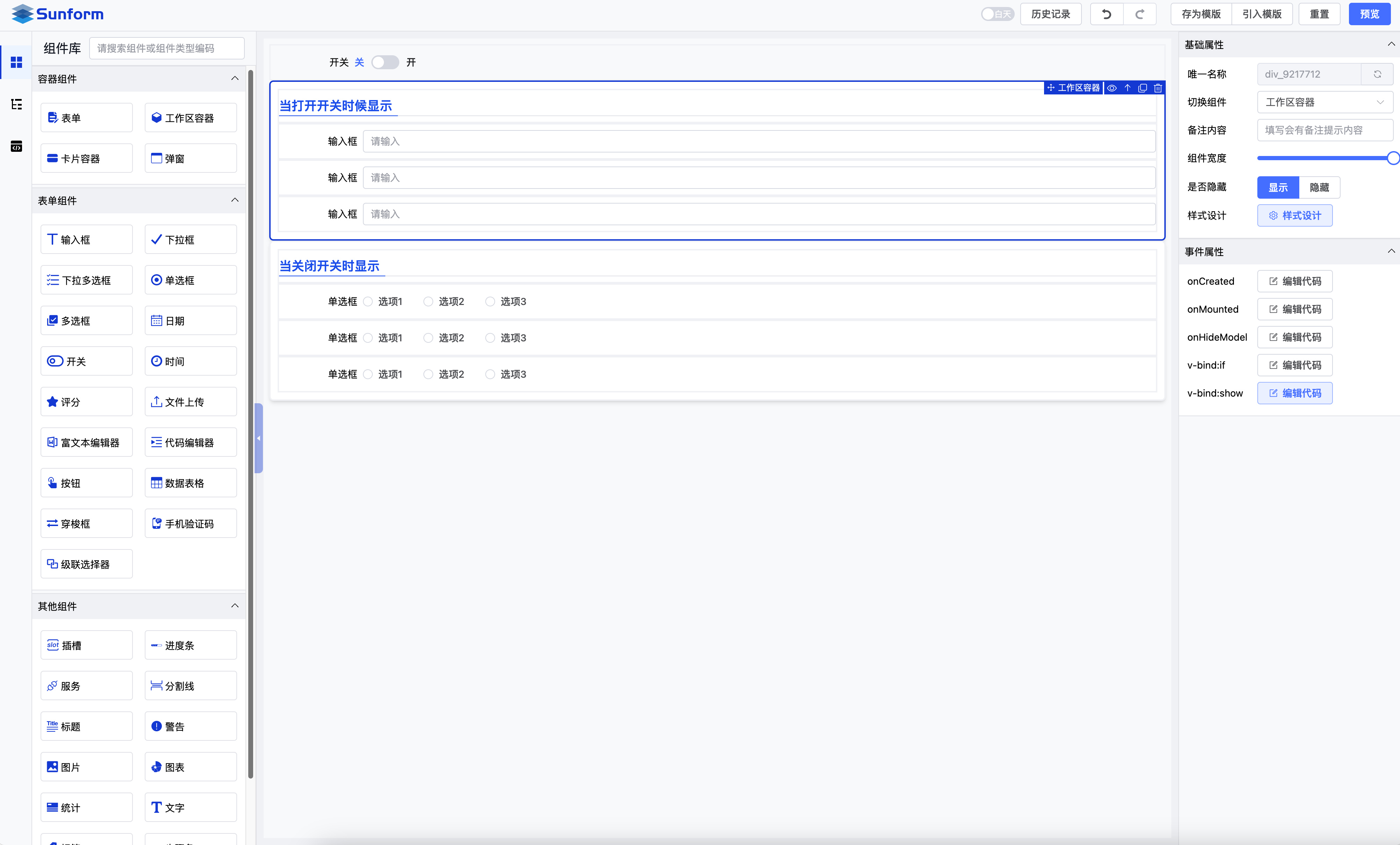Set 是否隐藏 to 隐藏
Viewport: 1400px width, 845px height.
tap(1319, 187)
